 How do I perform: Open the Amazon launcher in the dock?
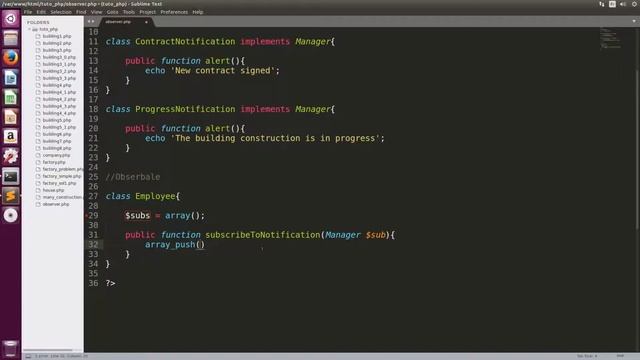coord(11,136)
